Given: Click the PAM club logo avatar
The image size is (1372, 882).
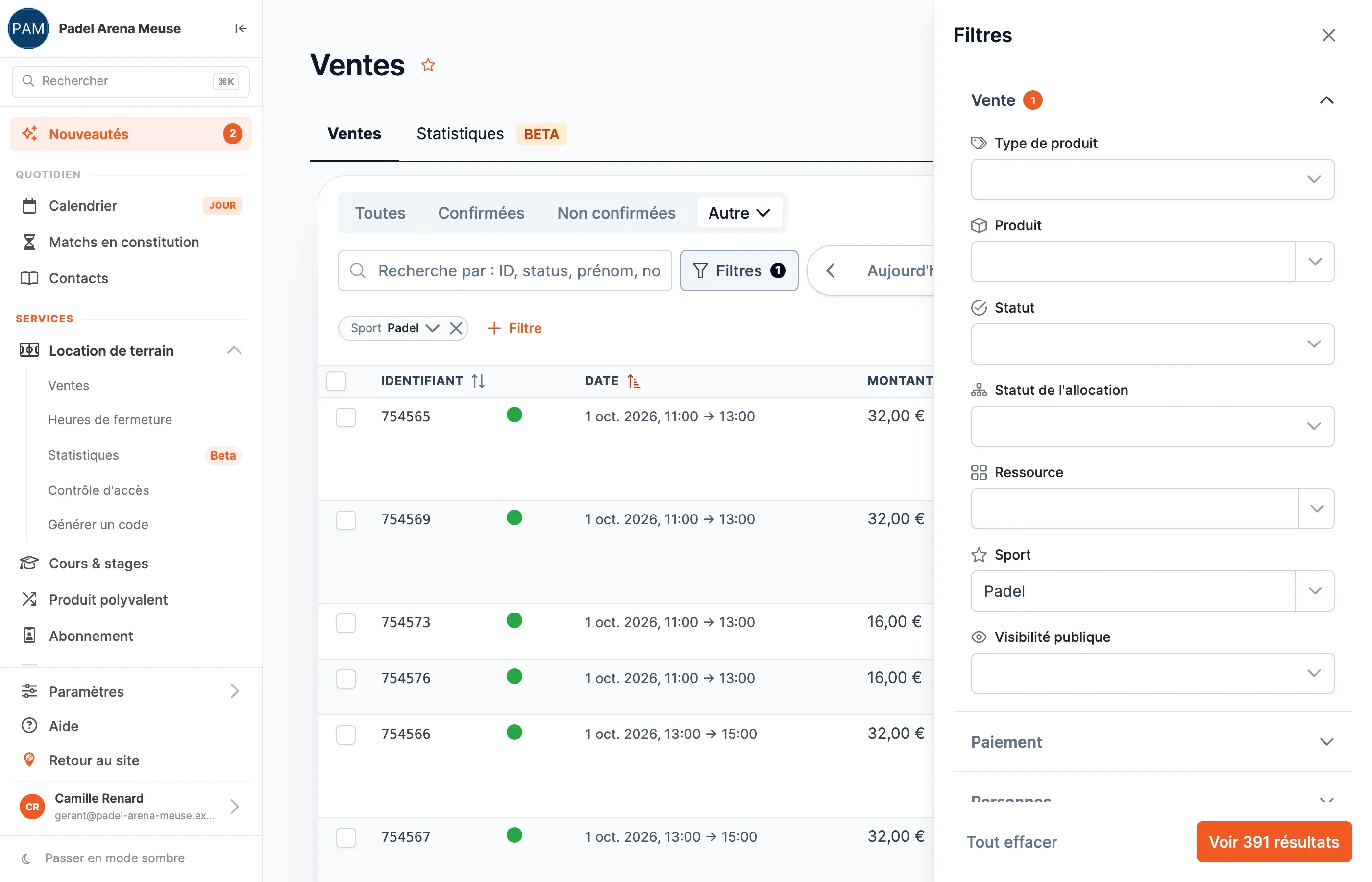Looking at the screenshot, I should [x=28, y=28].
